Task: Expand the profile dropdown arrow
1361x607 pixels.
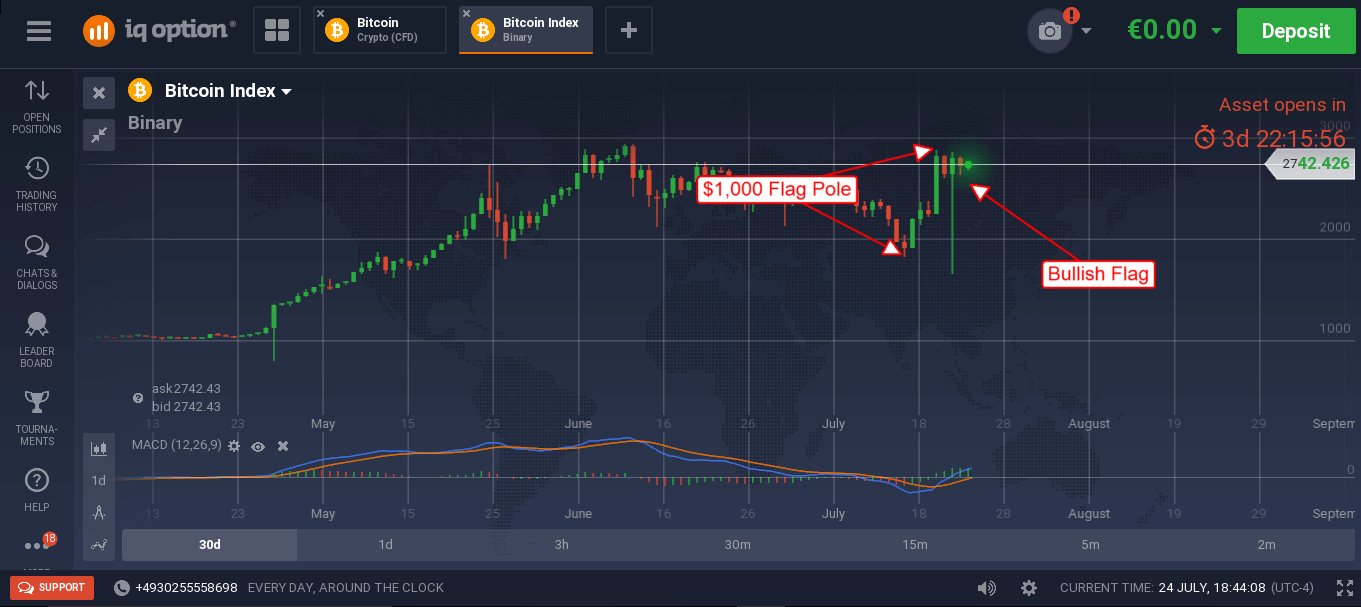Action: coord(1086,31)
